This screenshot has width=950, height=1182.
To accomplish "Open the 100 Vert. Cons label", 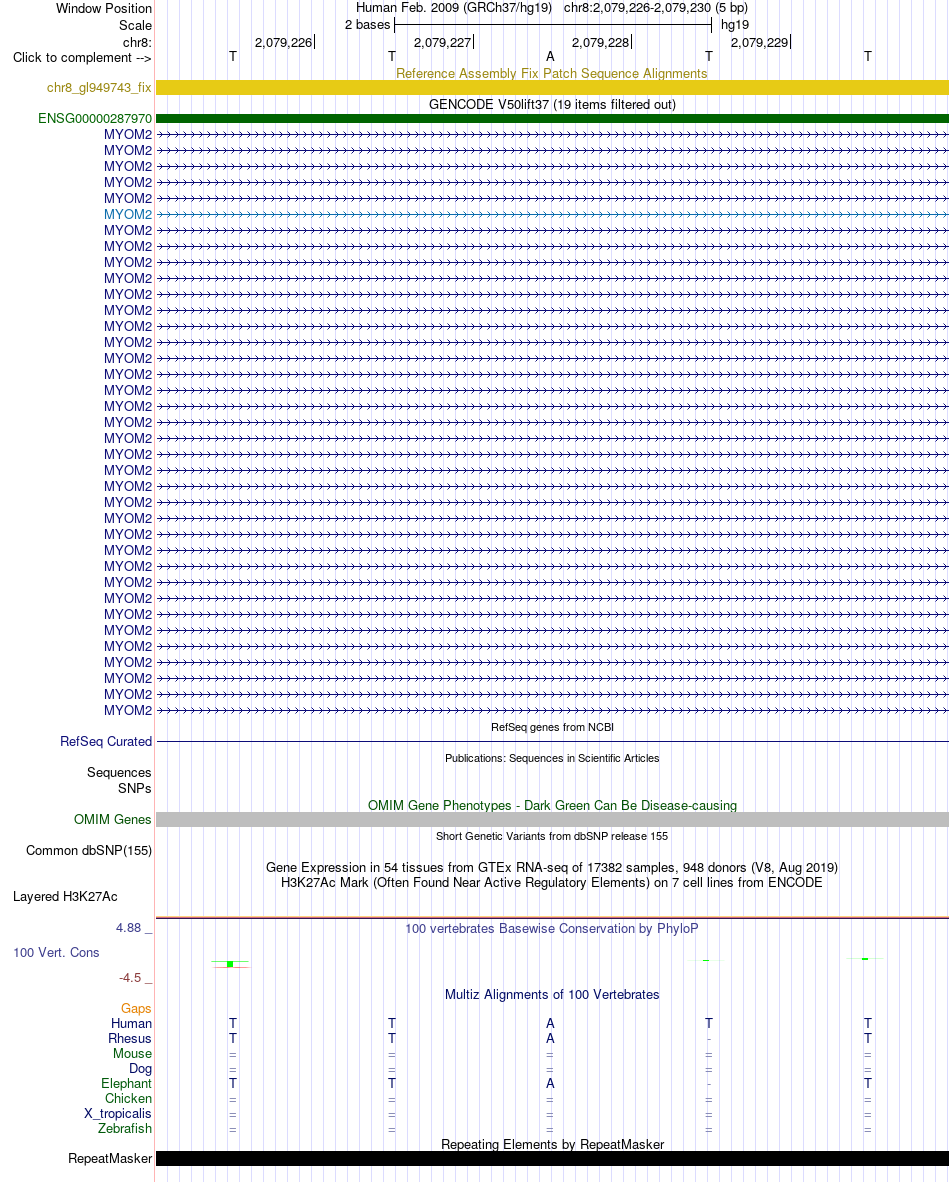I will click(57, 953).
